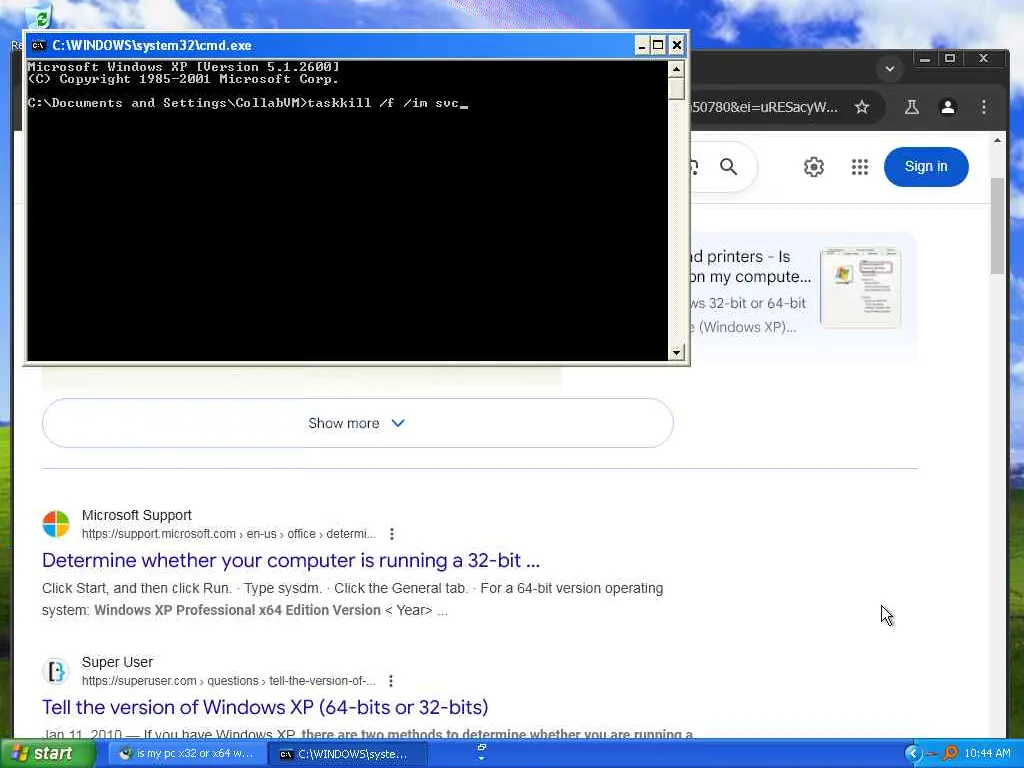Screen dimensions: 1024x768
Task: Open more options for Super User result
Action: point(391,681)
